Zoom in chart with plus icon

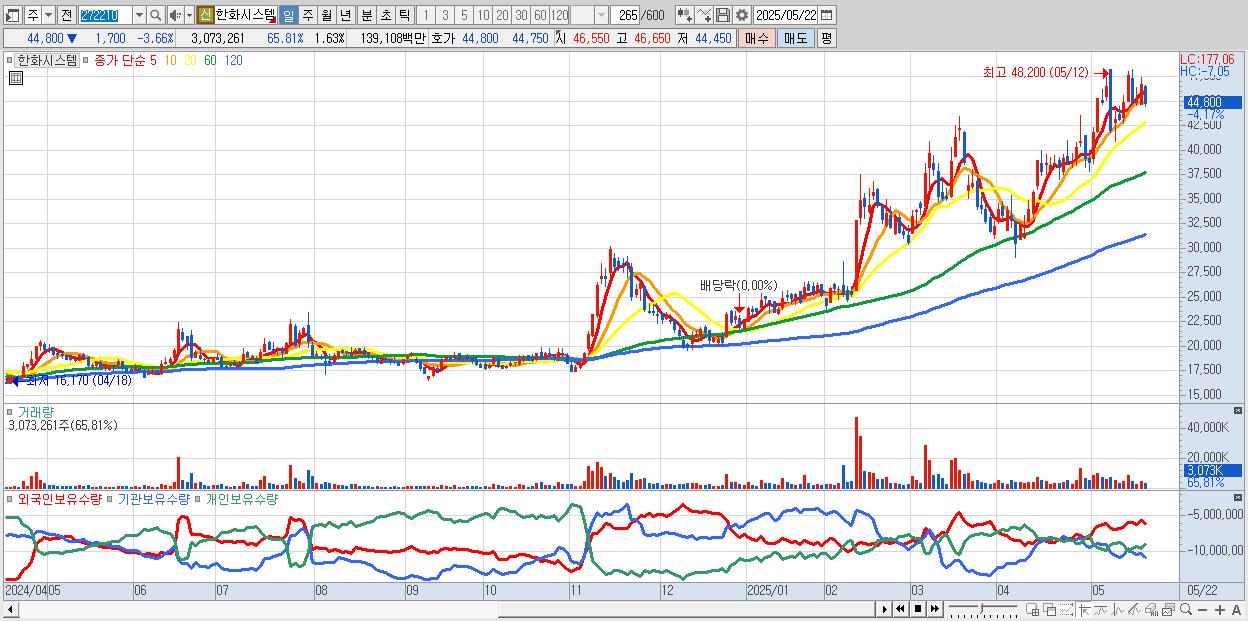[1220, 609]
